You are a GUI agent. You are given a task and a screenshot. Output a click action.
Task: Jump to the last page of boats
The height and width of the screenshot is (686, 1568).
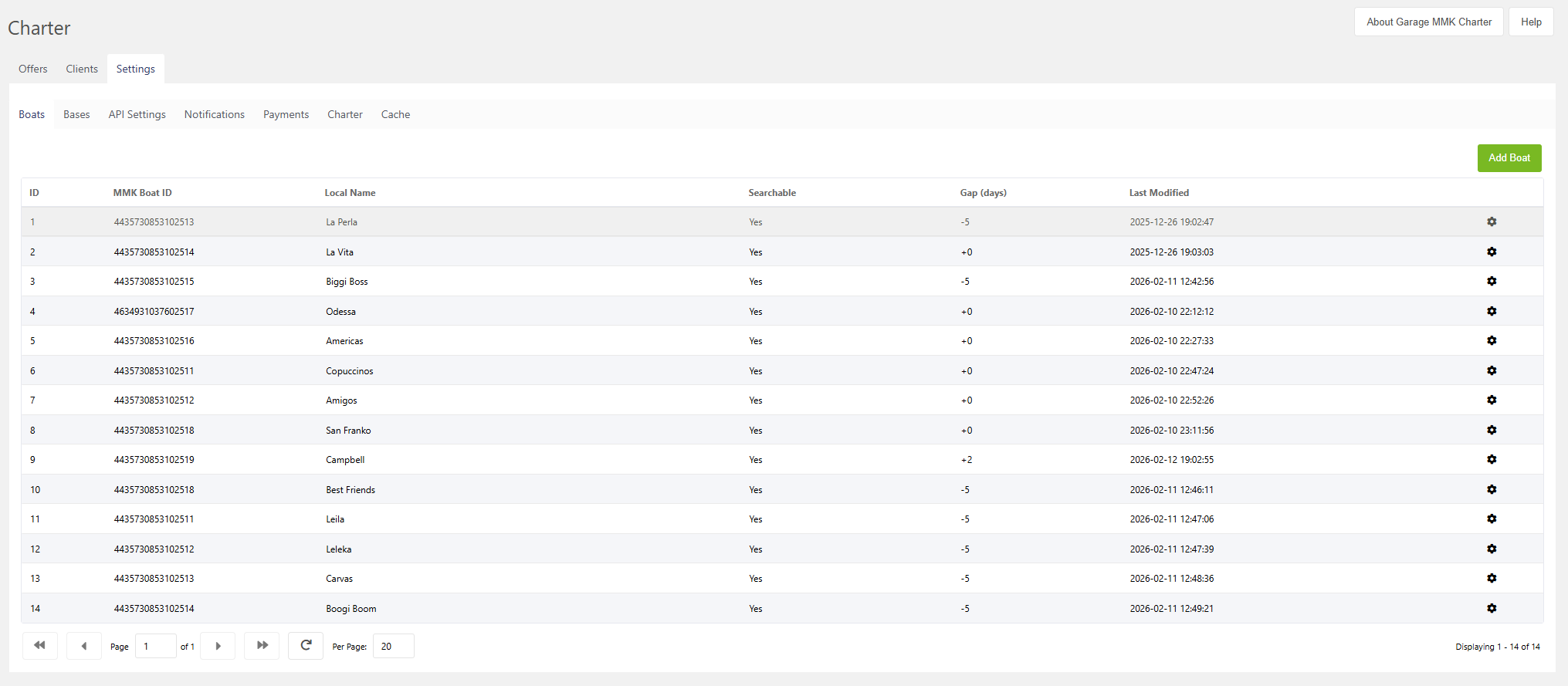pos(262,646)
